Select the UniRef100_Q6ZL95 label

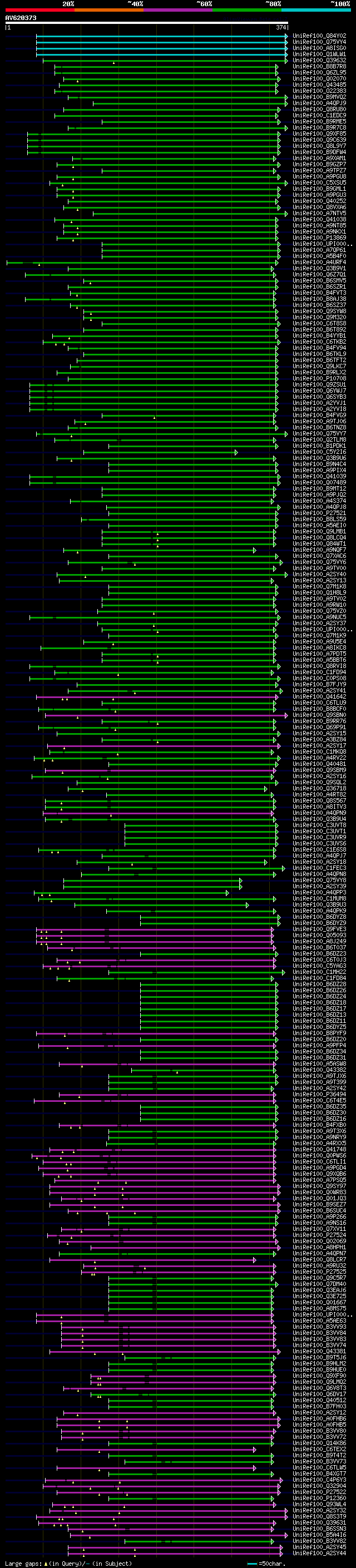point(319,72)
